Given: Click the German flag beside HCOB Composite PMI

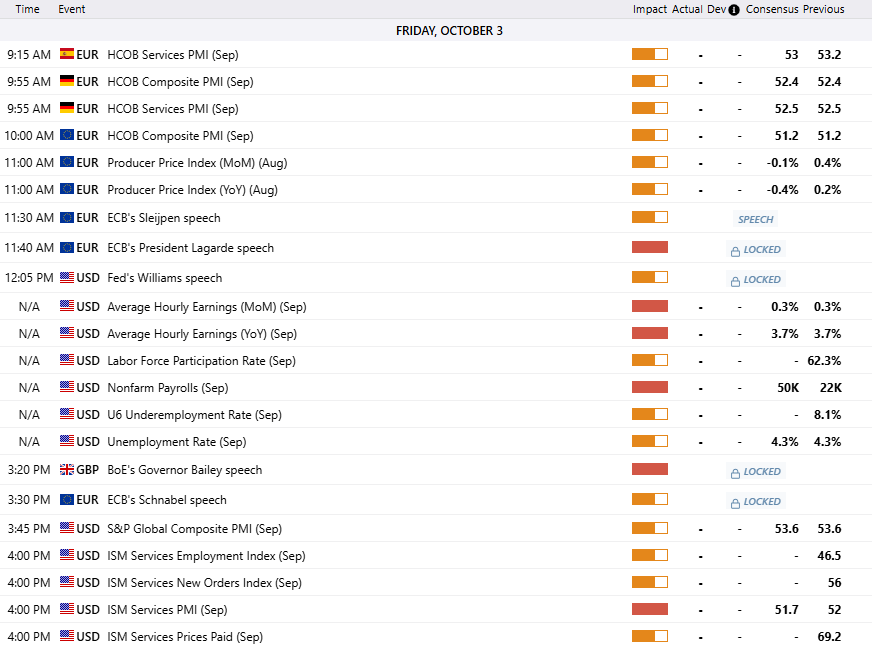Looking at the screenshot, I should pos(67,82).
